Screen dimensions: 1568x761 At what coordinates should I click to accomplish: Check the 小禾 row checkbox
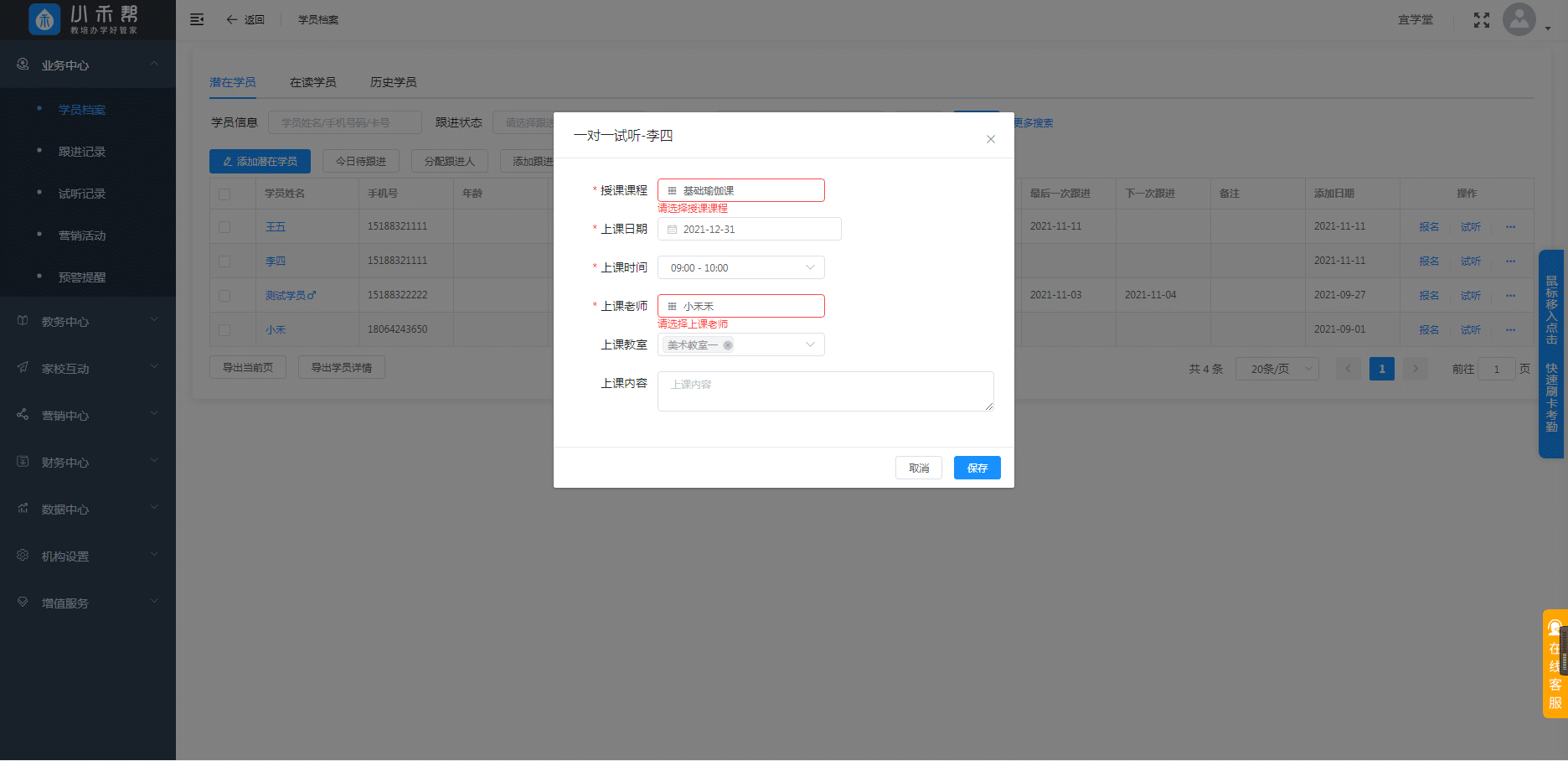tap(224, 330)
